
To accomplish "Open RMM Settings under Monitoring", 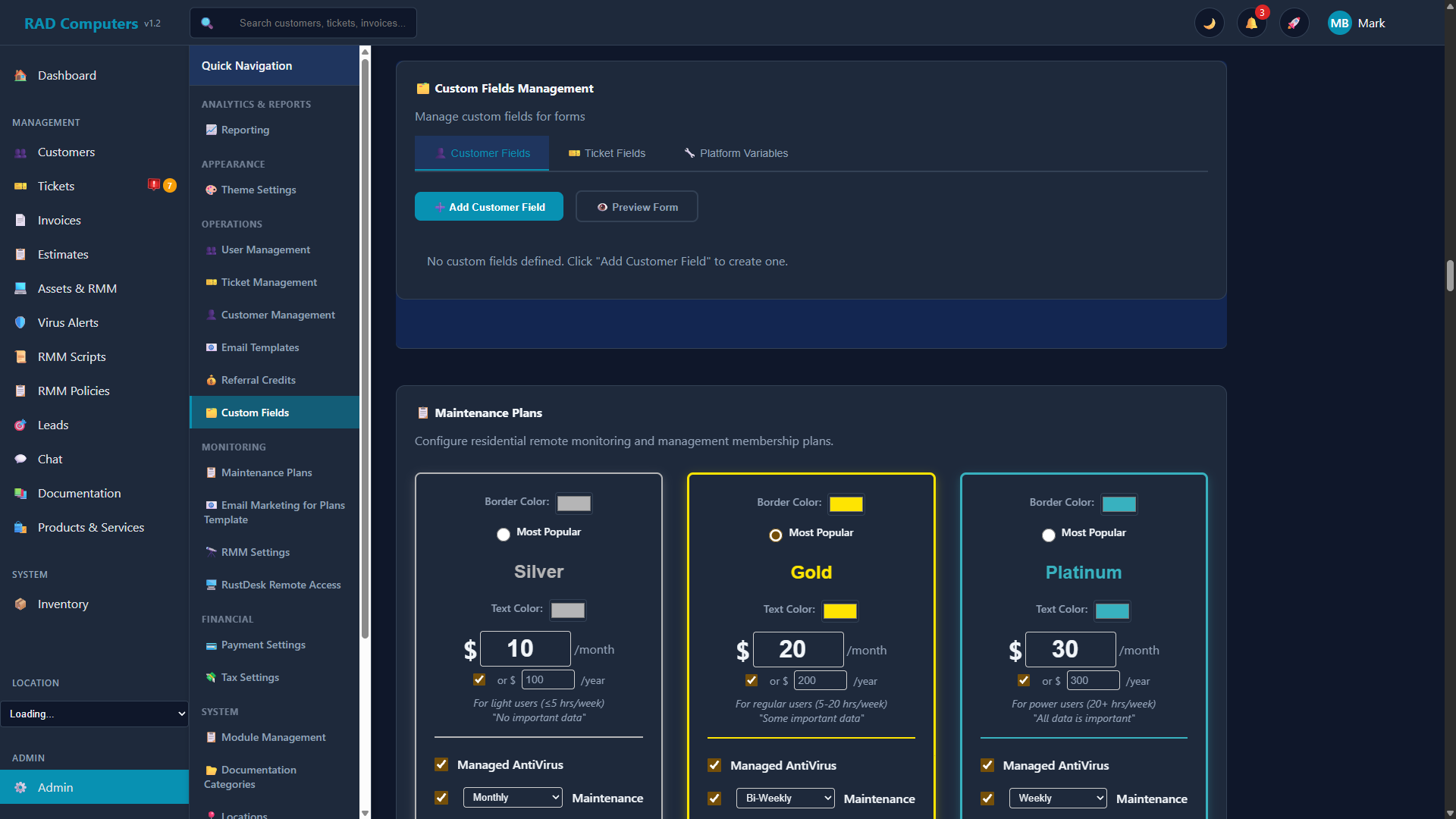I will pos(255,552).
